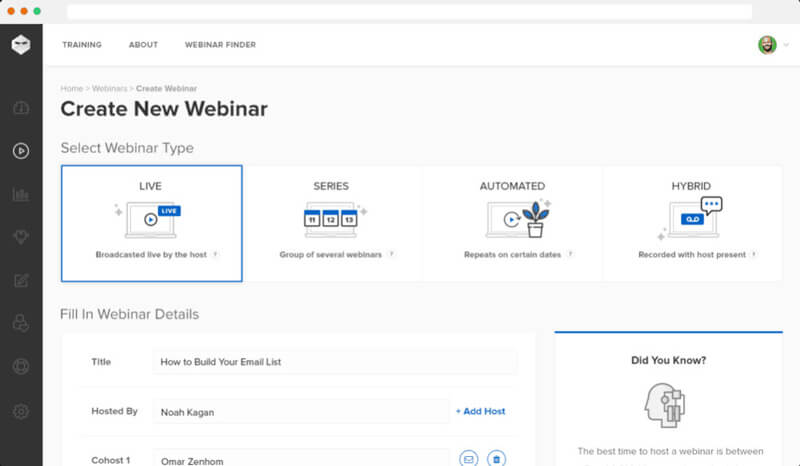
Task: Click the 'Create New Webinar' heading
Action: pyautogui.click(x=164, y=109)
